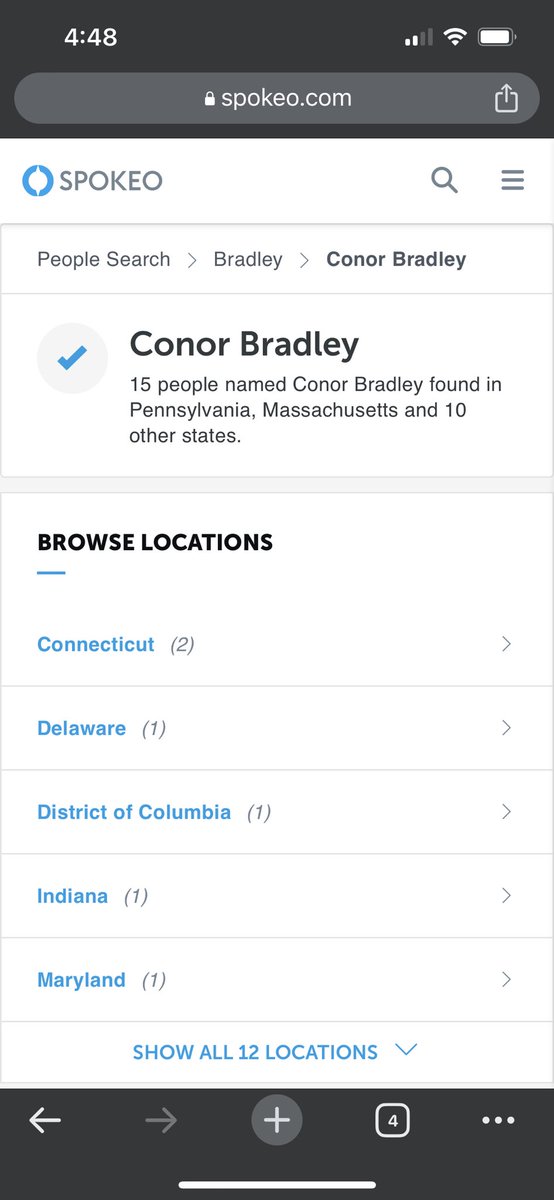Tap the blue verified checkmark badge
Viewport: 554px width, 1200px height.
(72, 358)
